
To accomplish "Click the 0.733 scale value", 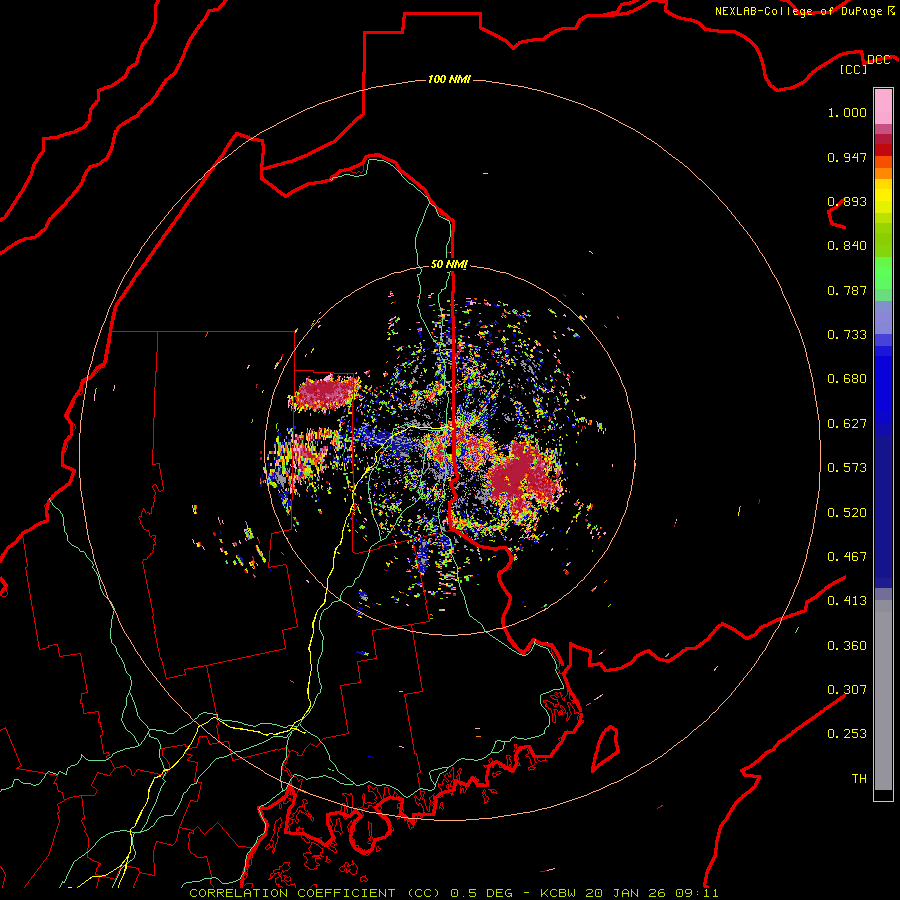I will pos(847,335).
